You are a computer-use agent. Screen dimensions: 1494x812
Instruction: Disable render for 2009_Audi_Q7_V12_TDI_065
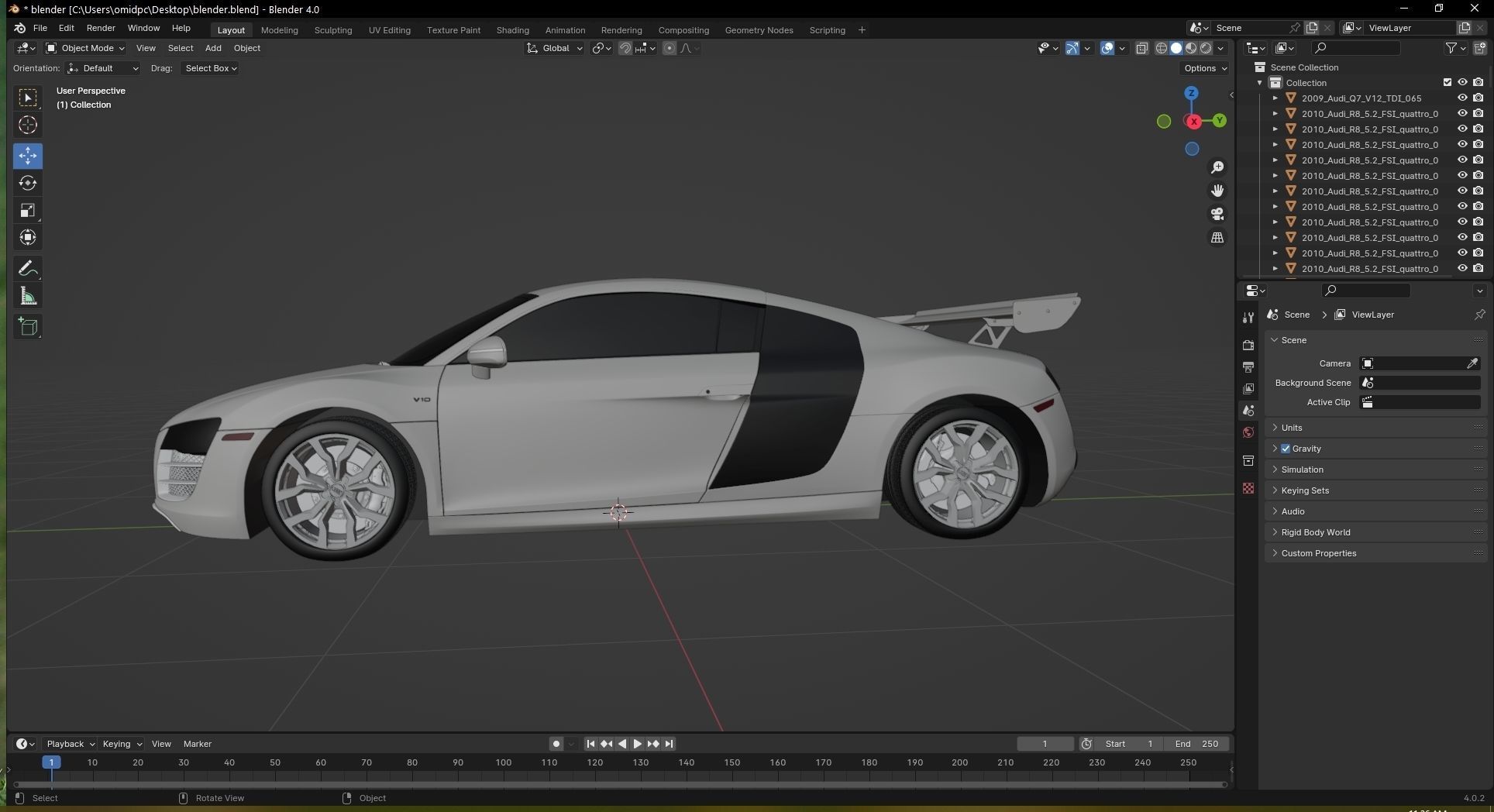1478,98
